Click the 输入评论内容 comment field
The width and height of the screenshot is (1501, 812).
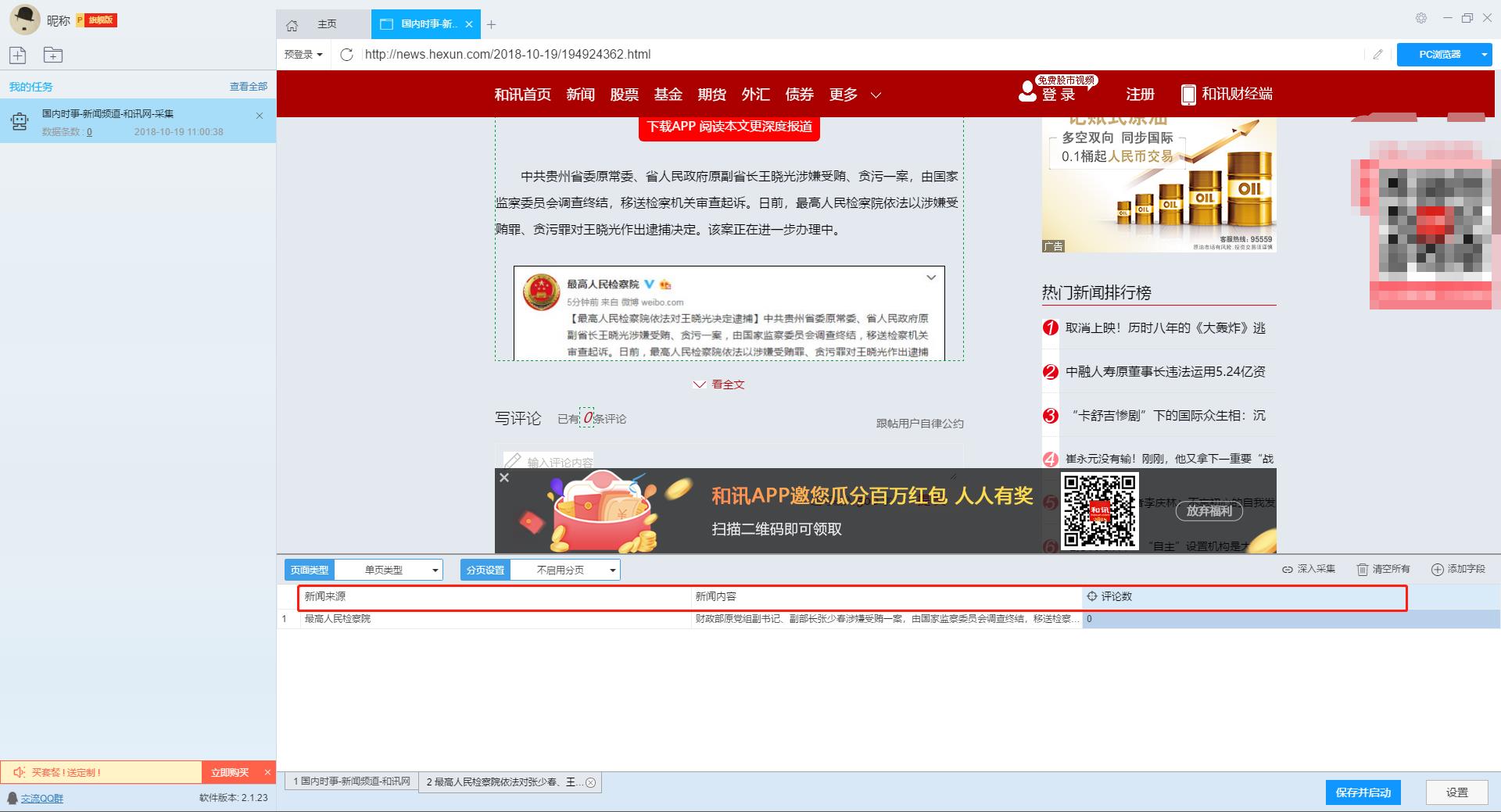[x=729, y=460]
